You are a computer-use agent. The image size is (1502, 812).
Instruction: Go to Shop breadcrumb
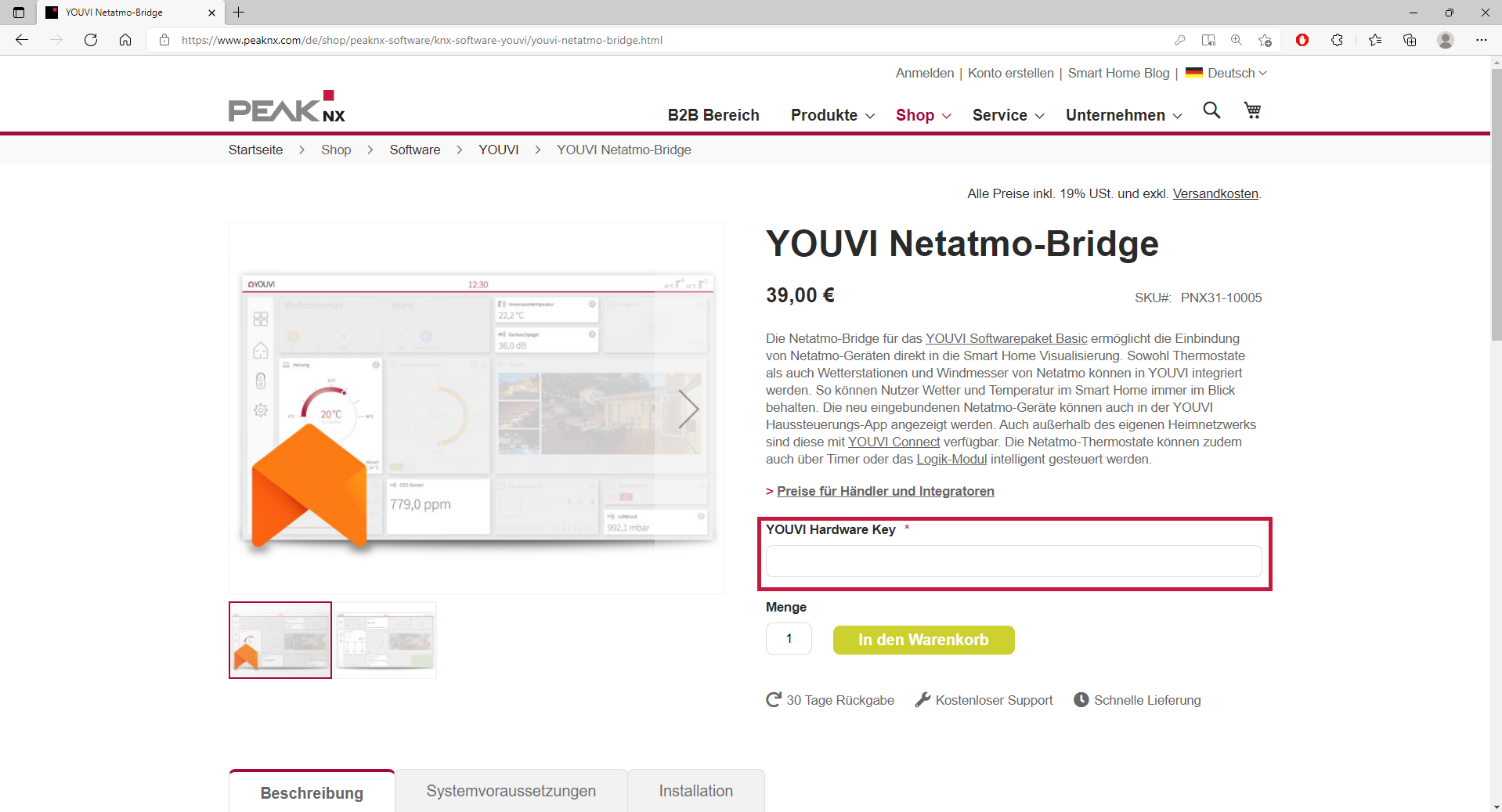(336, 150)
